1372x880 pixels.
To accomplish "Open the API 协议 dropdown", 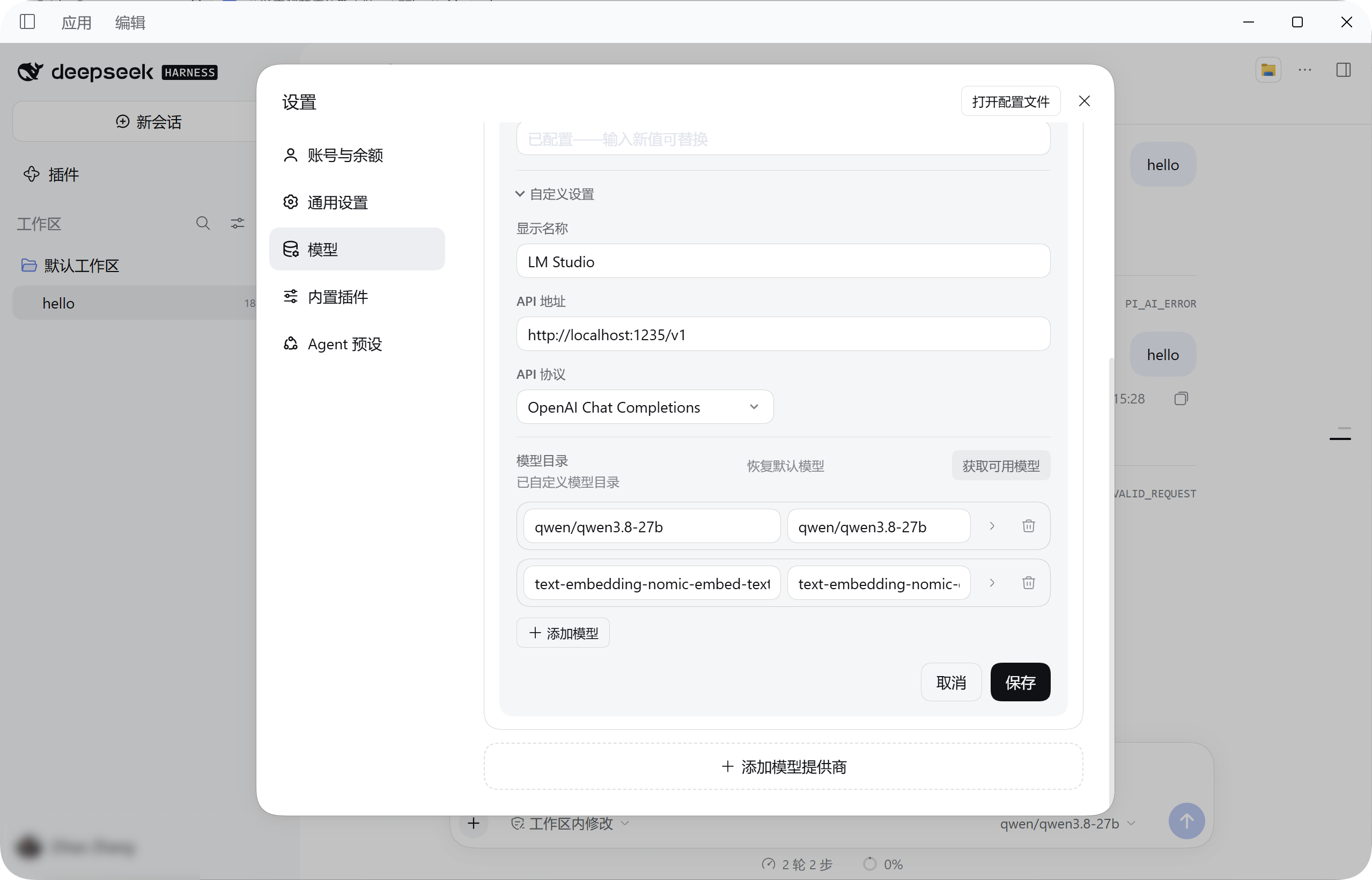I will tap(644, 407).
